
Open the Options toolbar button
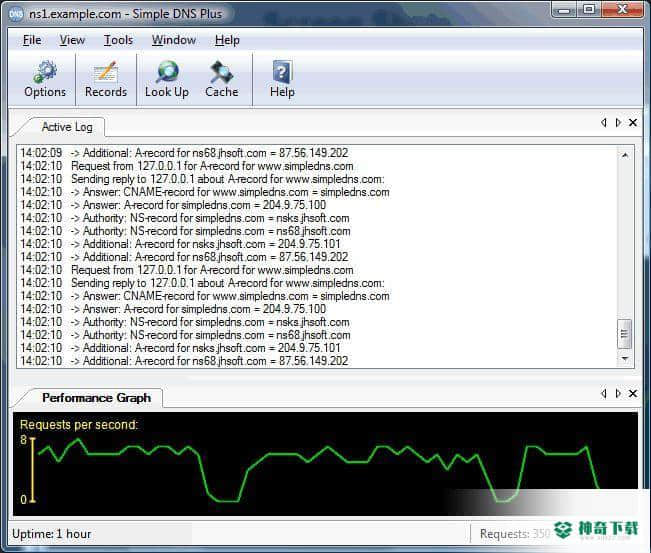pos(45,79)
